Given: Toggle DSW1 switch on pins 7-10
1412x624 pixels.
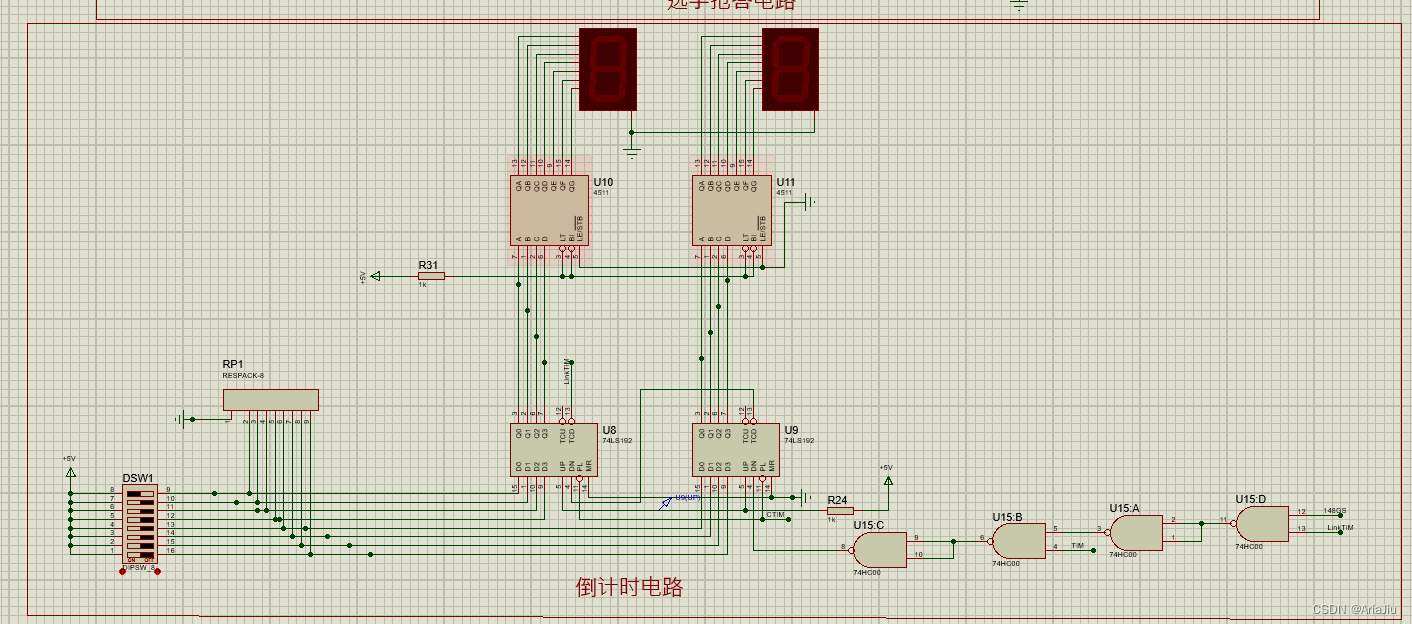Looking at the screenshot, I should click(x=140, y=502).
